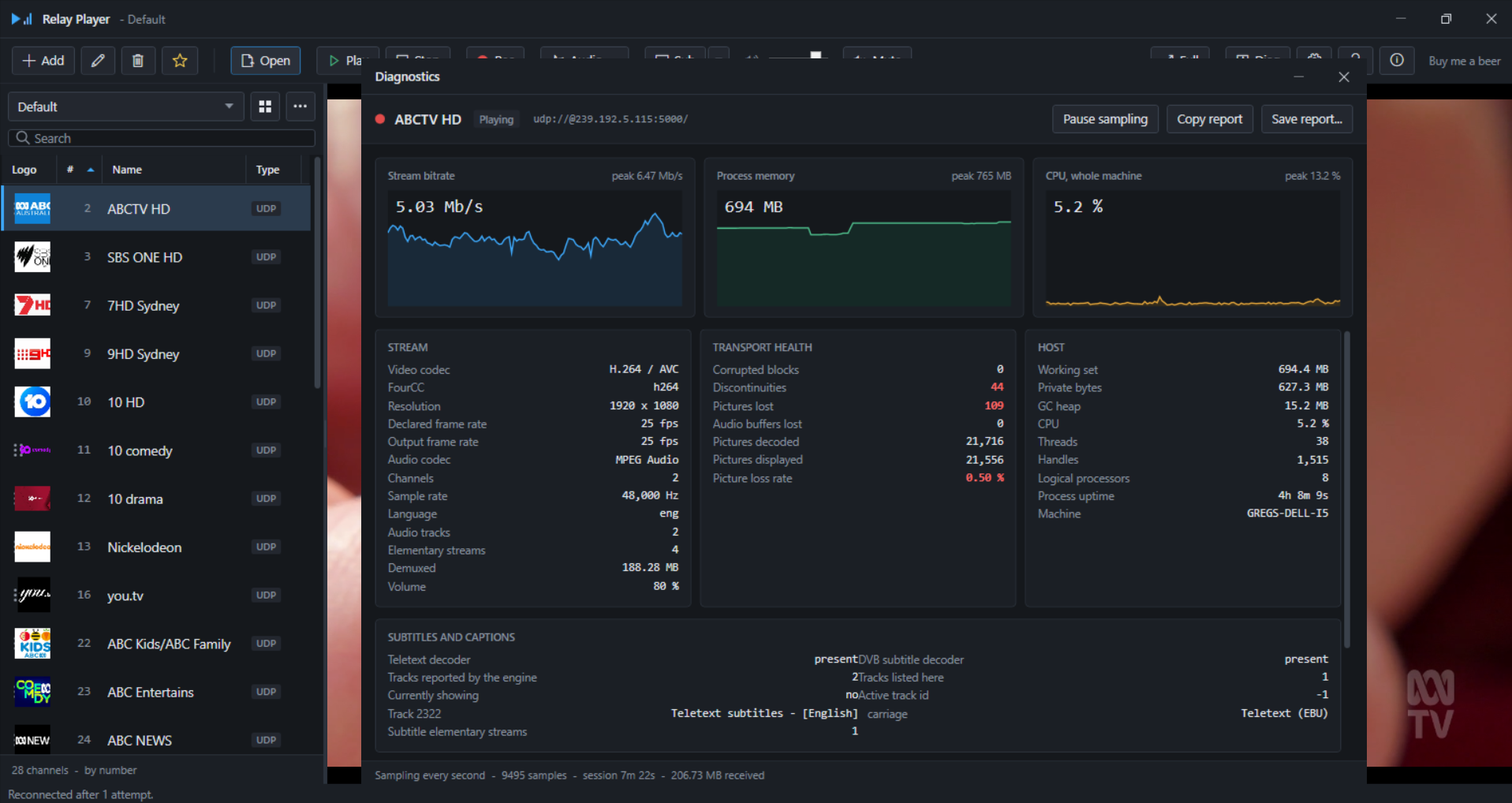The height and width of the screenshot is (803, 1512).
Task: Click the channel list vertical scrollbar
Action: (x=317, y=272)
